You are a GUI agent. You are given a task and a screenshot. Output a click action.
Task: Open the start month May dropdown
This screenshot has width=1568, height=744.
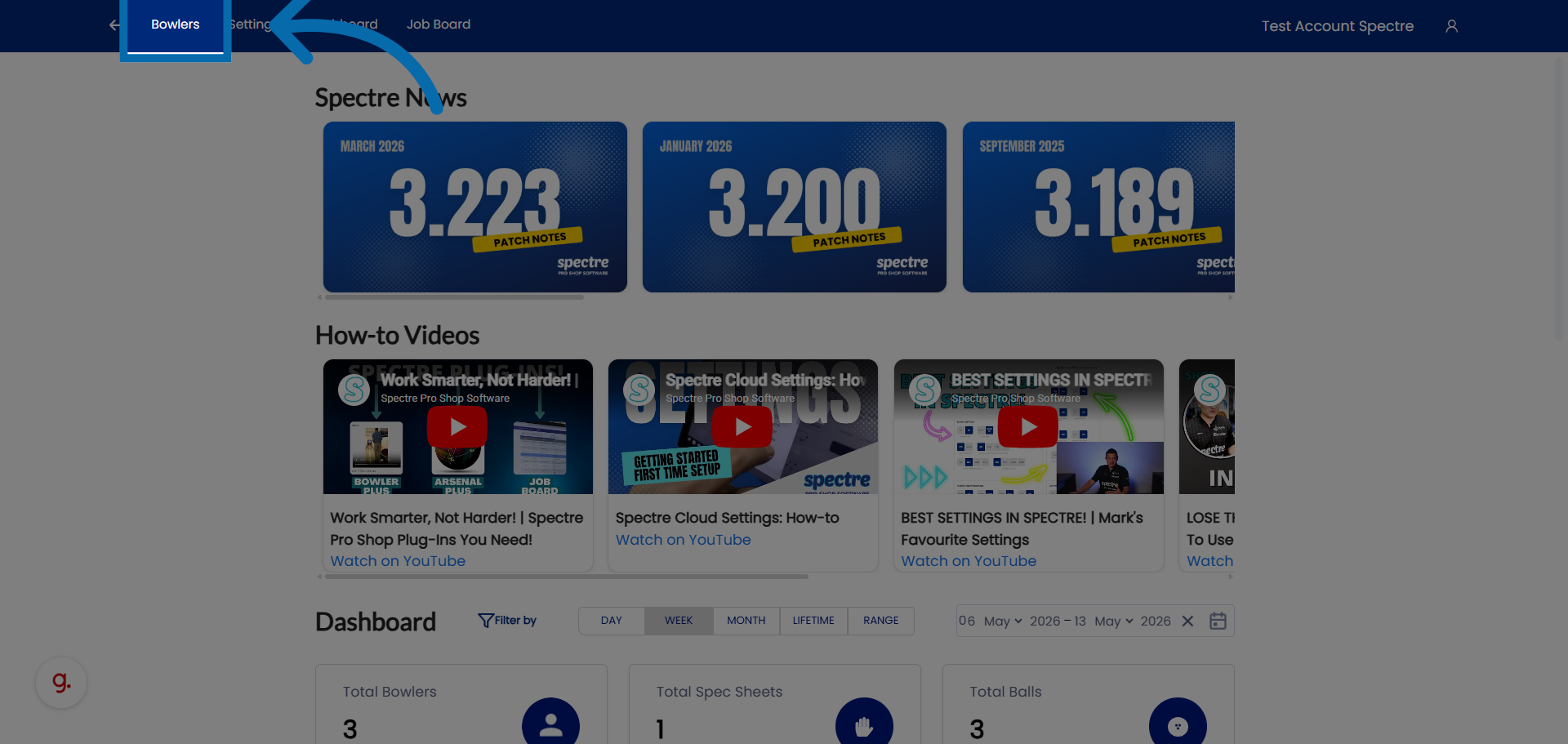(x=1003, y=621)
